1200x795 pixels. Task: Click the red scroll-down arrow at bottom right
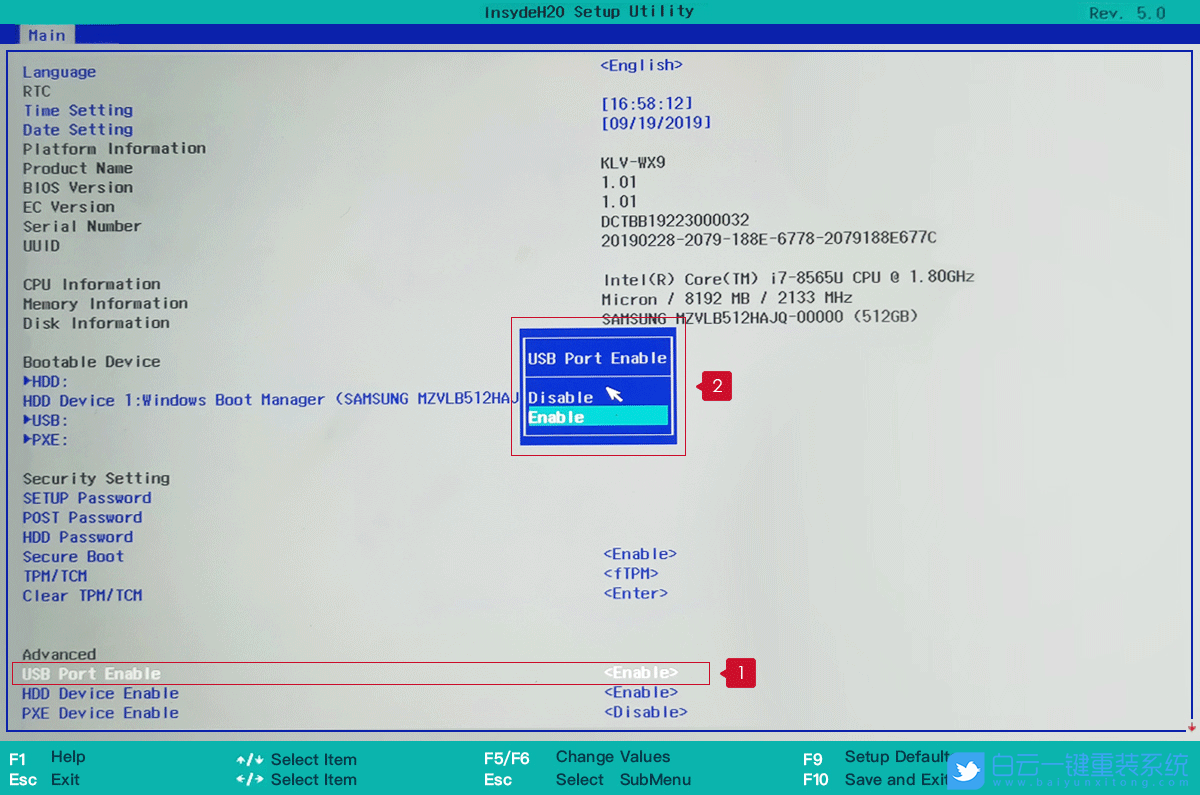click(x=1191, y=727)
